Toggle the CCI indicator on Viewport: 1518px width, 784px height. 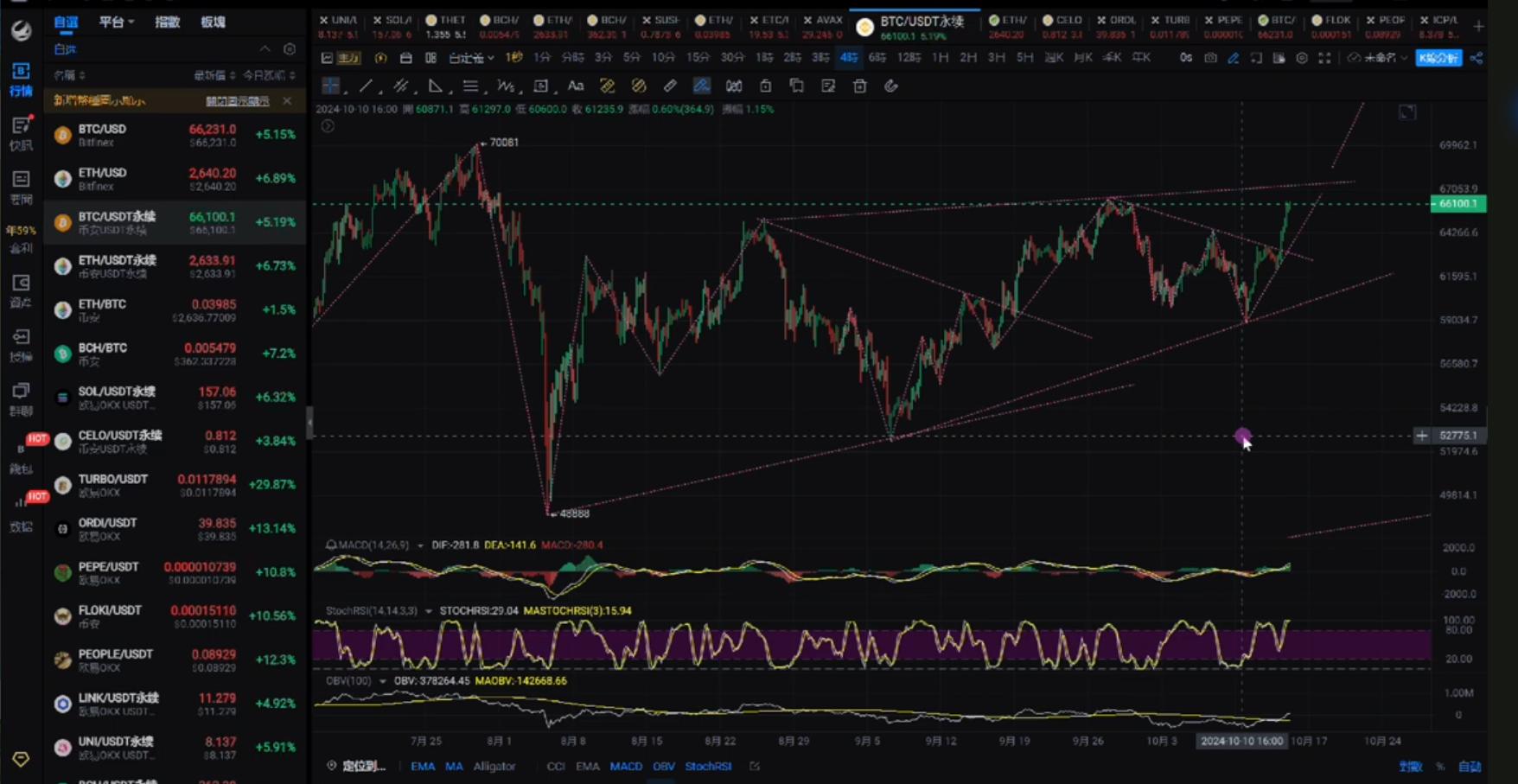556,766
